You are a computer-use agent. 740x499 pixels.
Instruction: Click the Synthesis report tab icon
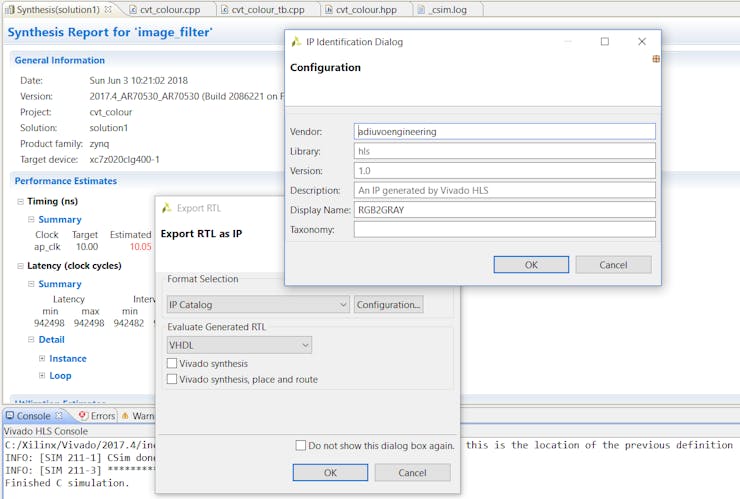(x=10, y=9)
